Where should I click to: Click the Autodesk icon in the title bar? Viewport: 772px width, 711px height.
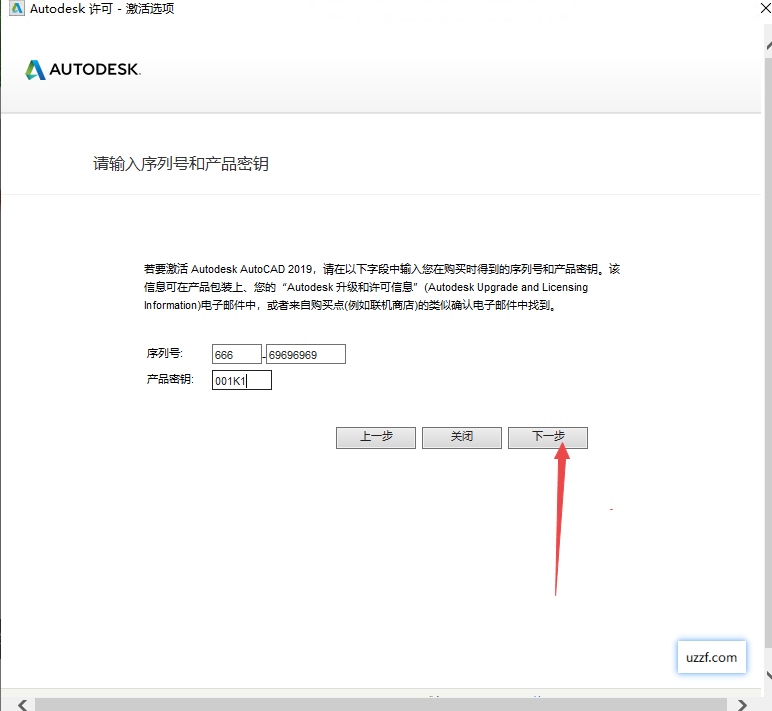[x=12, y=9]
